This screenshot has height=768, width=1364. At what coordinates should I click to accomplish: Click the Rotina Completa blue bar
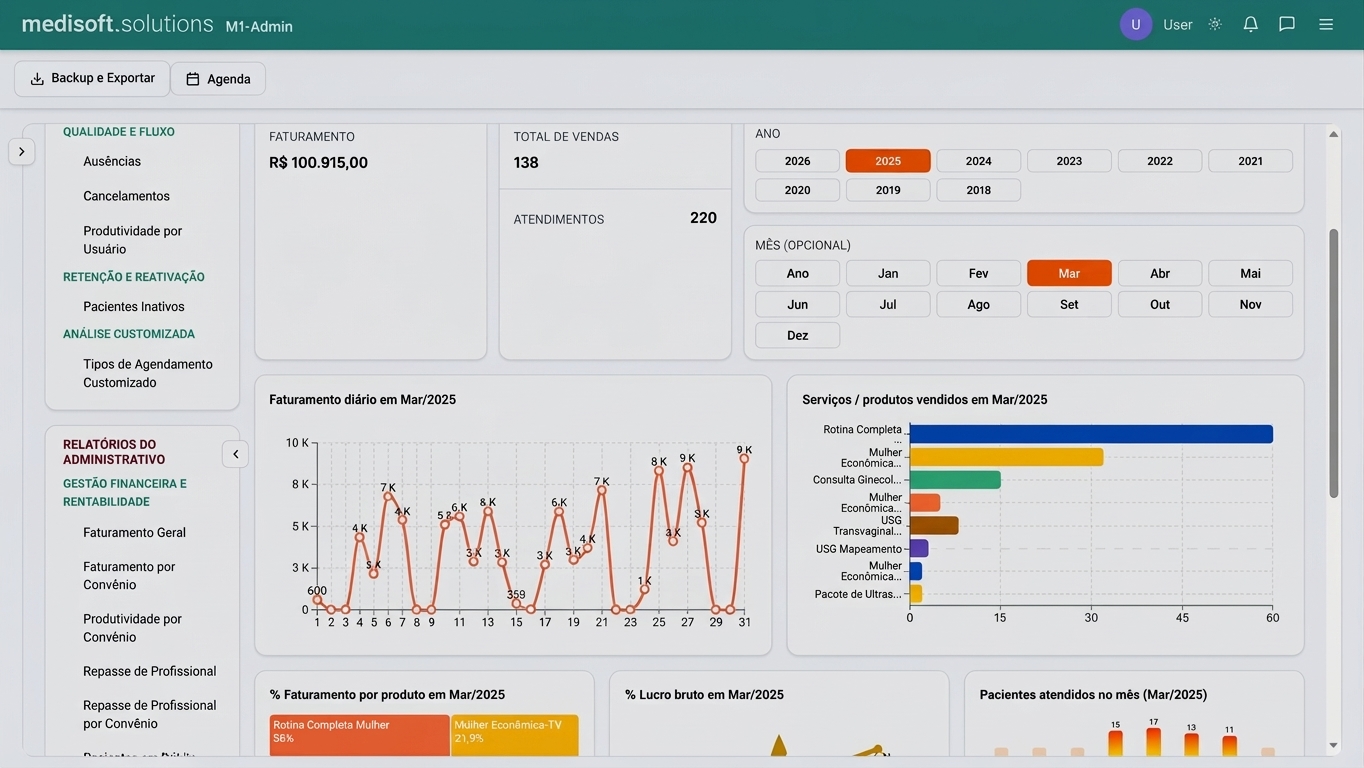1091,434
